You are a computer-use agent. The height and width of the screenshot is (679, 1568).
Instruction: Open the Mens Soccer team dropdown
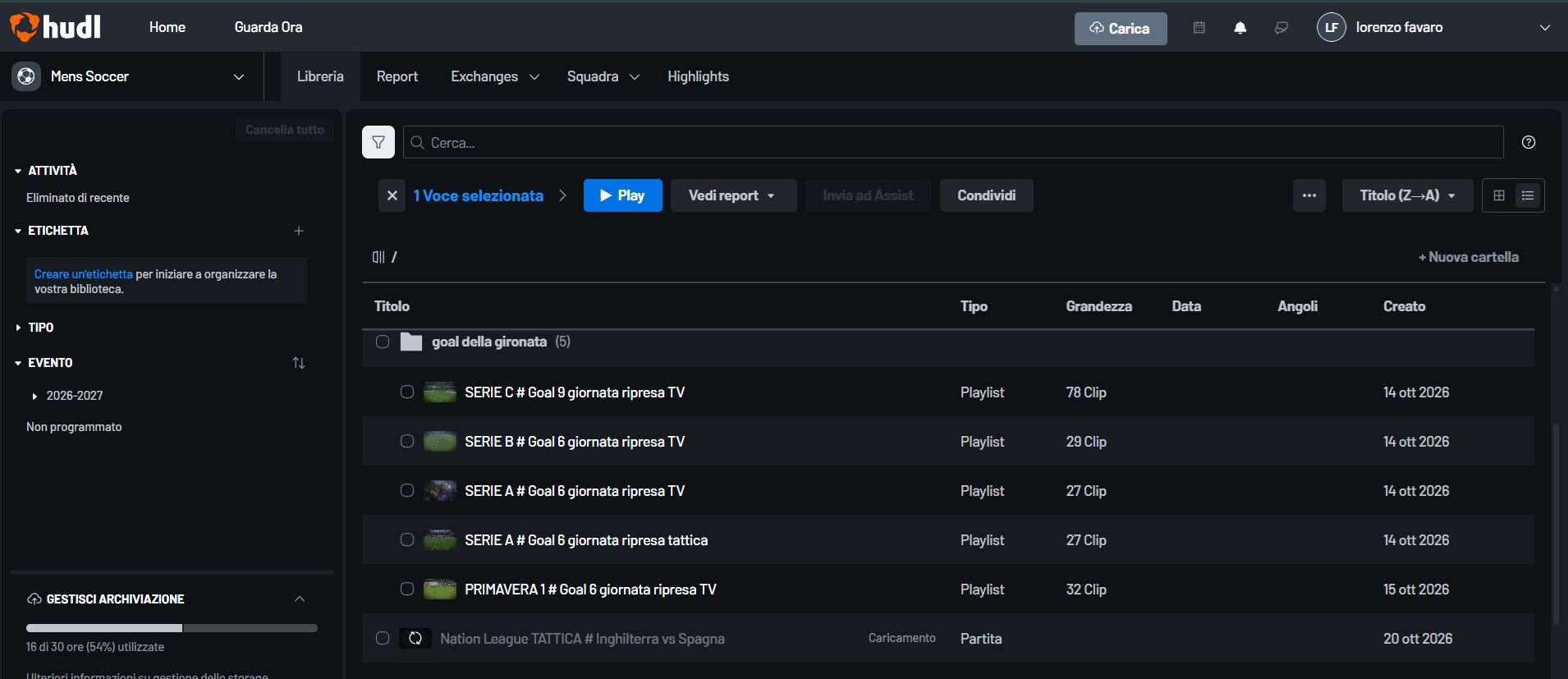239,76
